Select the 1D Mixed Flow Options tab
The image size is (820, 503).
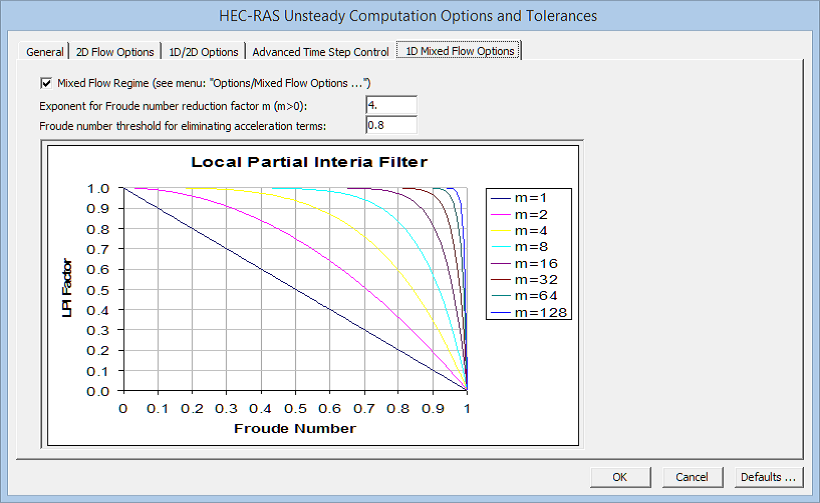tap(460, 51)
